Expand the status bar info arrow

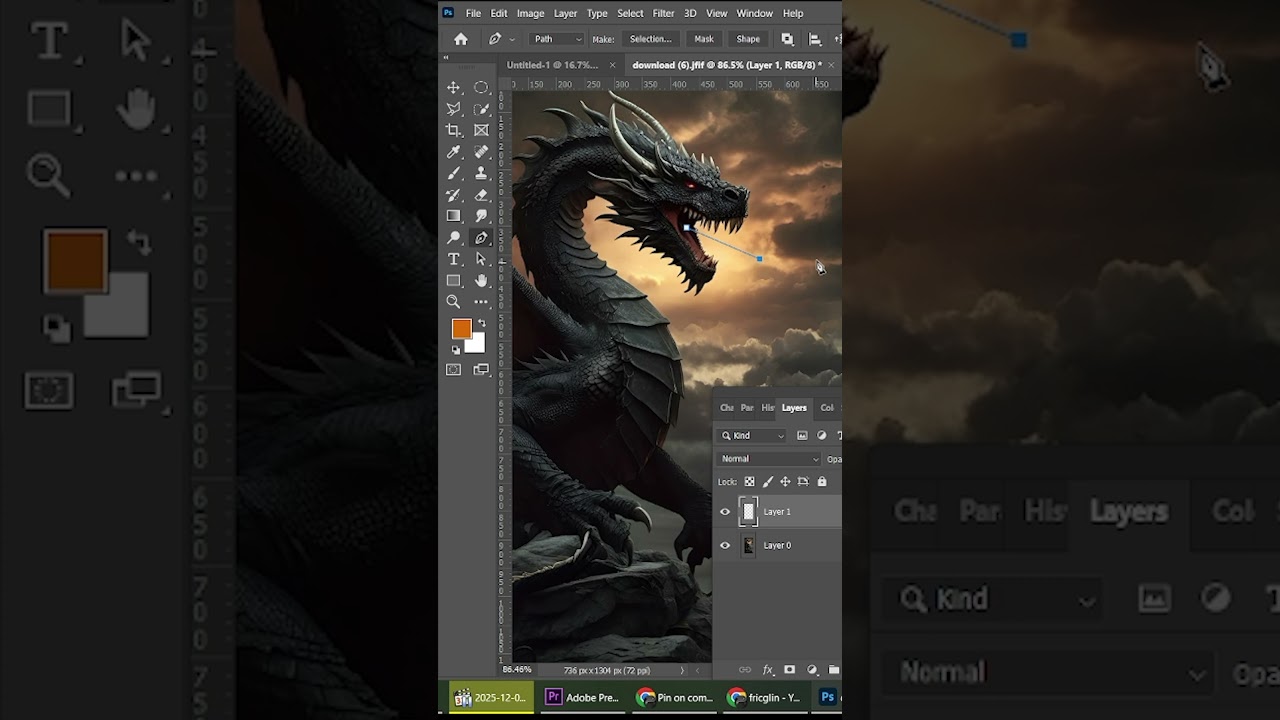(683, 670)
